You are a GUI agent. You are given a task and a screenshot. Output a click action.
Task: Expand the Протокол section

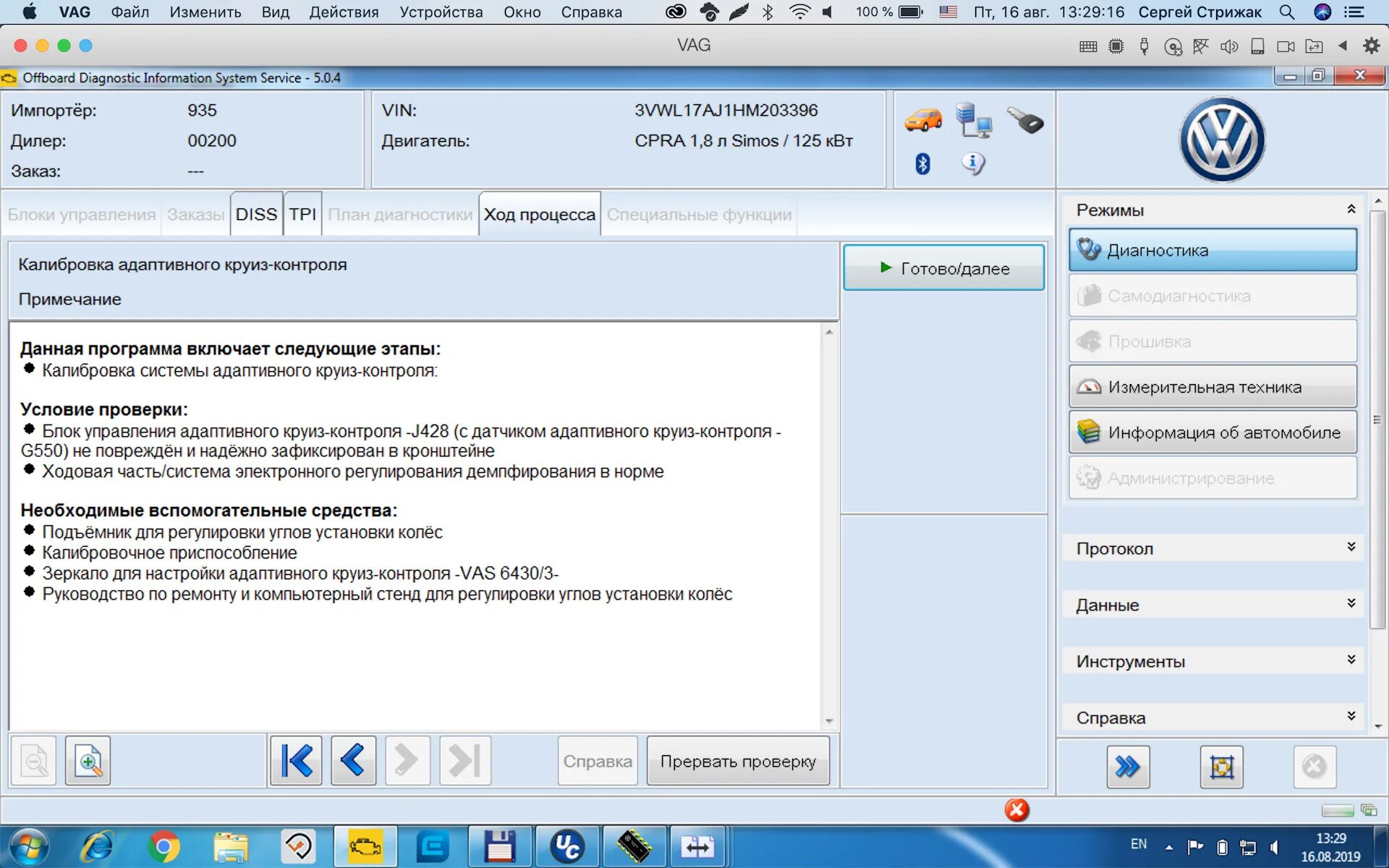(1351, 548)
